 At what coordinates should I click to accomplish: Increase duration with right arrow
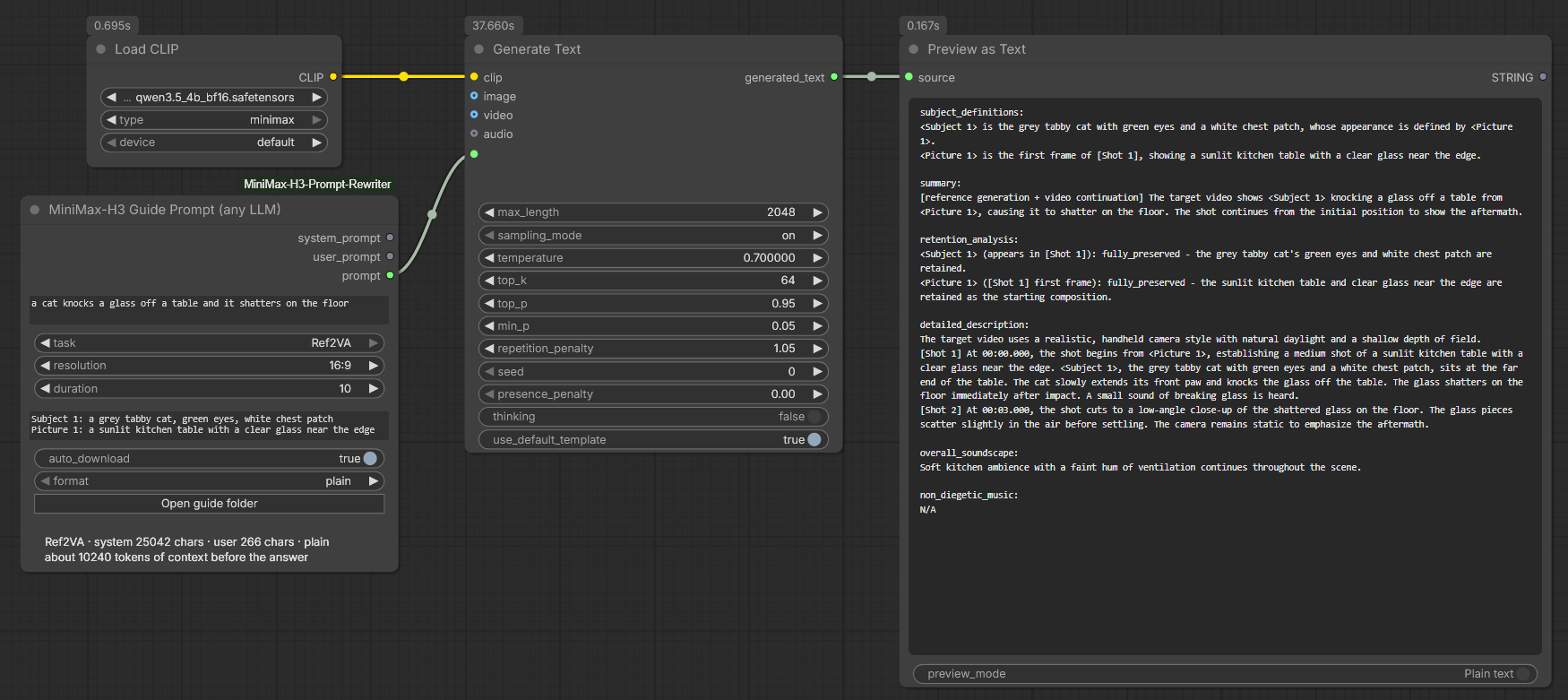(374, 388)
